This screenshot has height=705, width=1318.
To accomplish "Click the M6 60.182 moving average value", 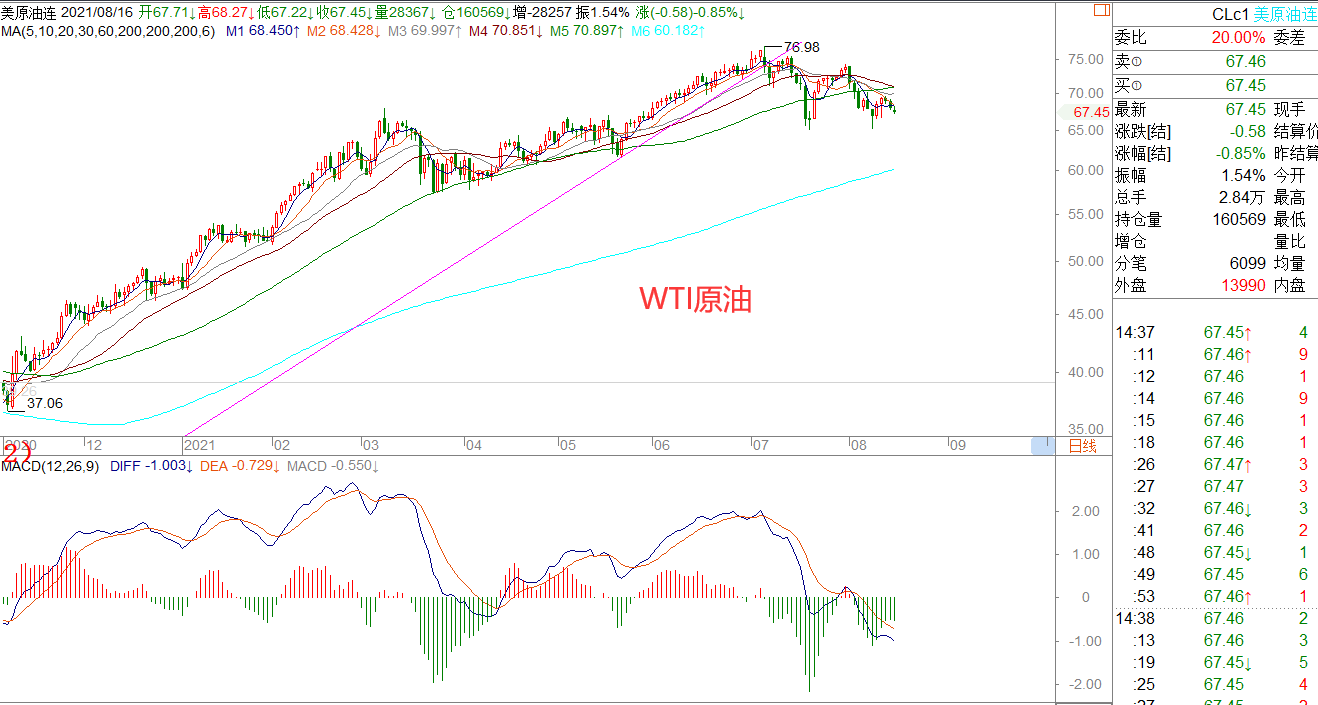I will click(670, 31).
